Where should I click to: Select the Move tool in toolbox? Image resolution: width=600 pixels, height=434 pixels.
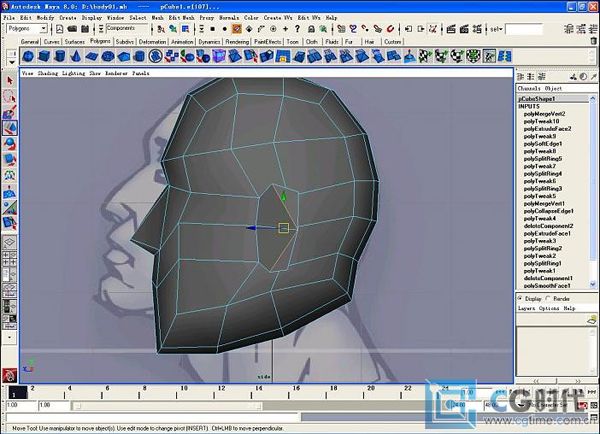click(10, 128)
